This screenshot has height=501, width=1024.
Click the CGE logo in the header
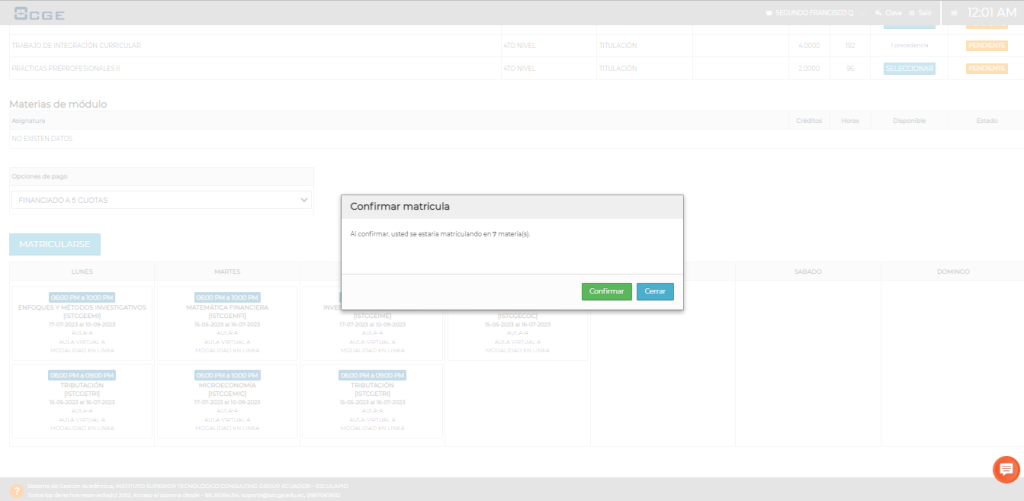pyautogui.click(x=39, y=13)
